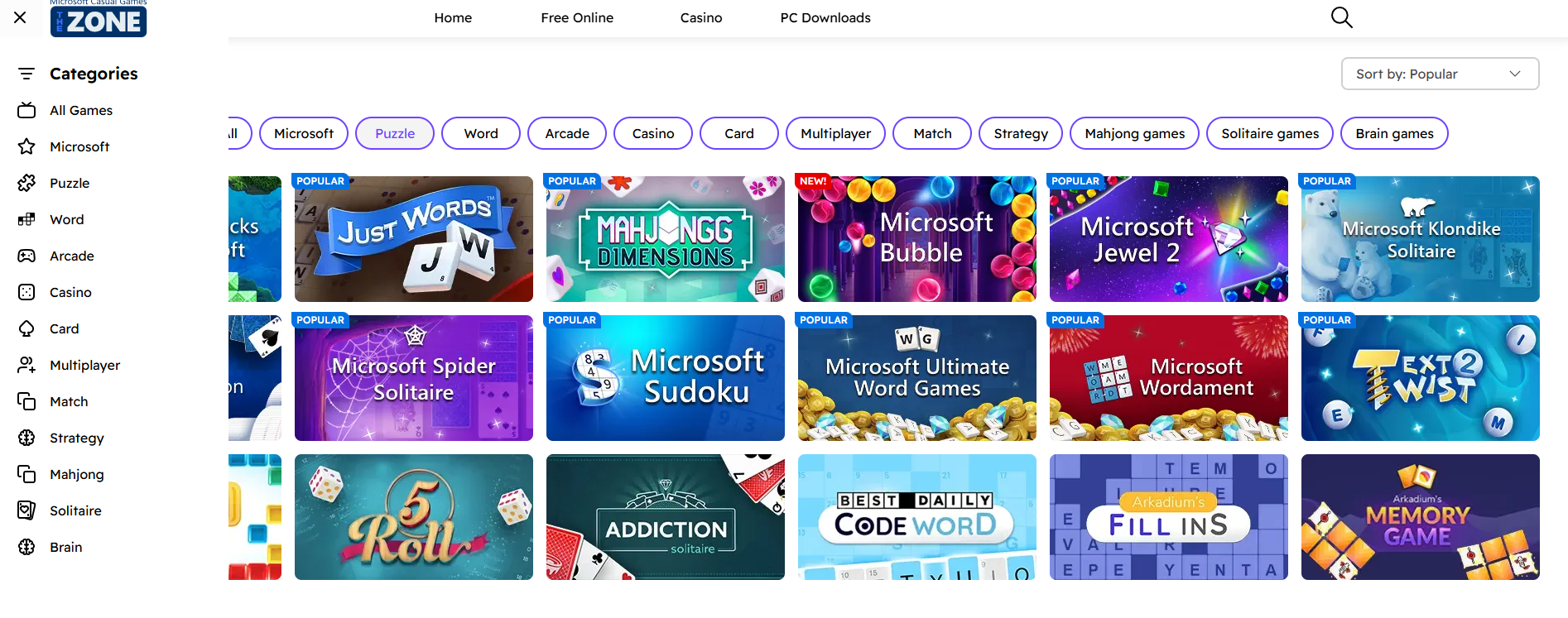Screen dimensions: 1568x618
Task: Select the Card filter pill
Action: click(x=739, y=133)
